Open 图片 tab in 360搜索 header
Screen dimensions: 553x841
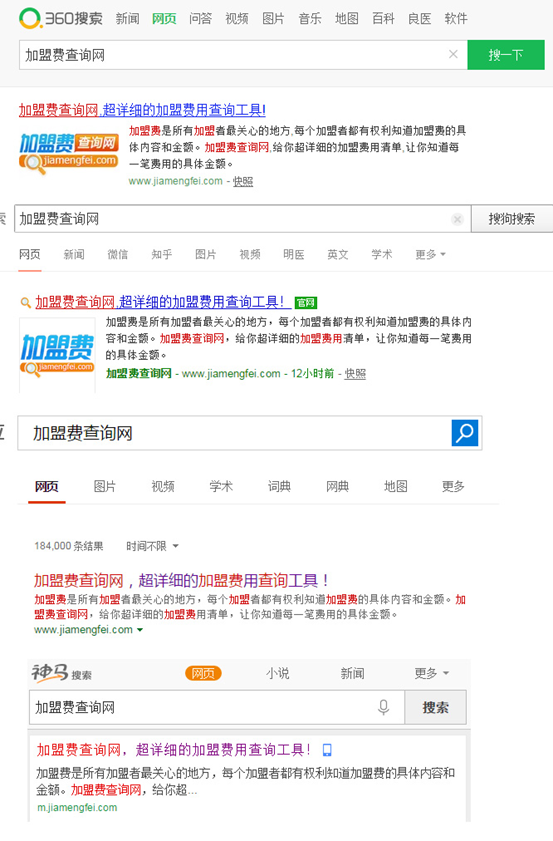pos(274,19)
